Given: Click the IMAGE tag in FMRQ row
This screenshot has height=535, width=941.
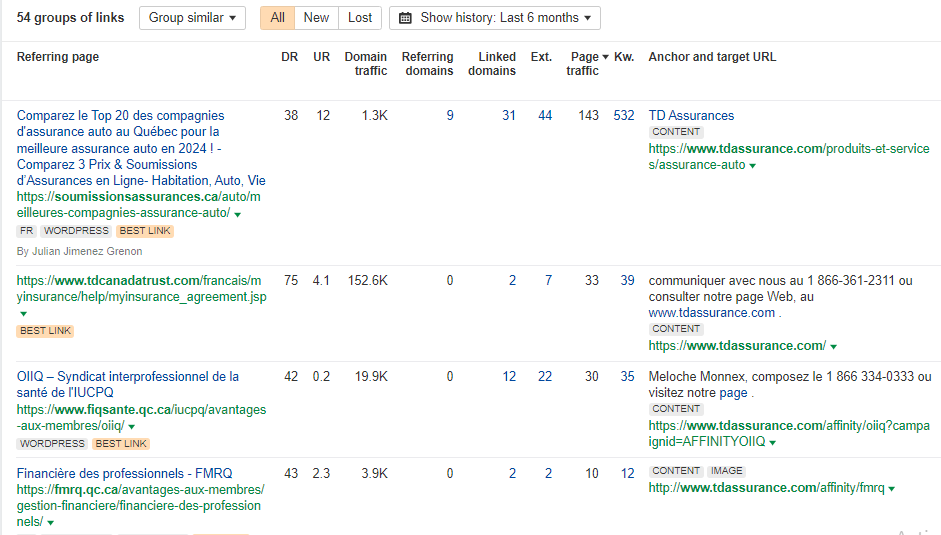Looking at the screenshot, I should (726, 471).
